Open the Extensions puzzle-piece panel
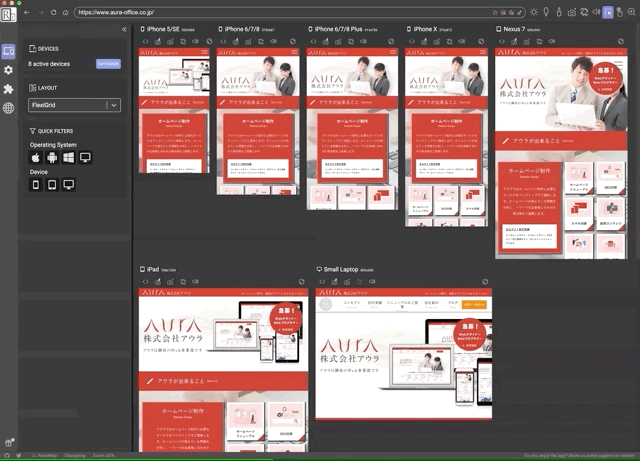 point(8,89)
